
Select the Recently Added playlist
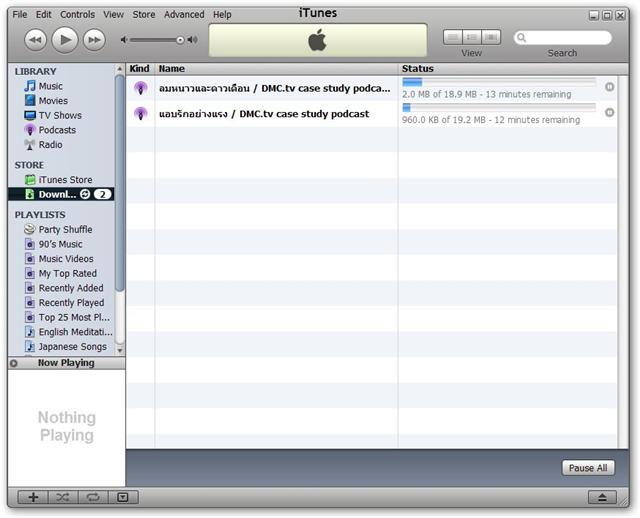(x=70, y=288)
